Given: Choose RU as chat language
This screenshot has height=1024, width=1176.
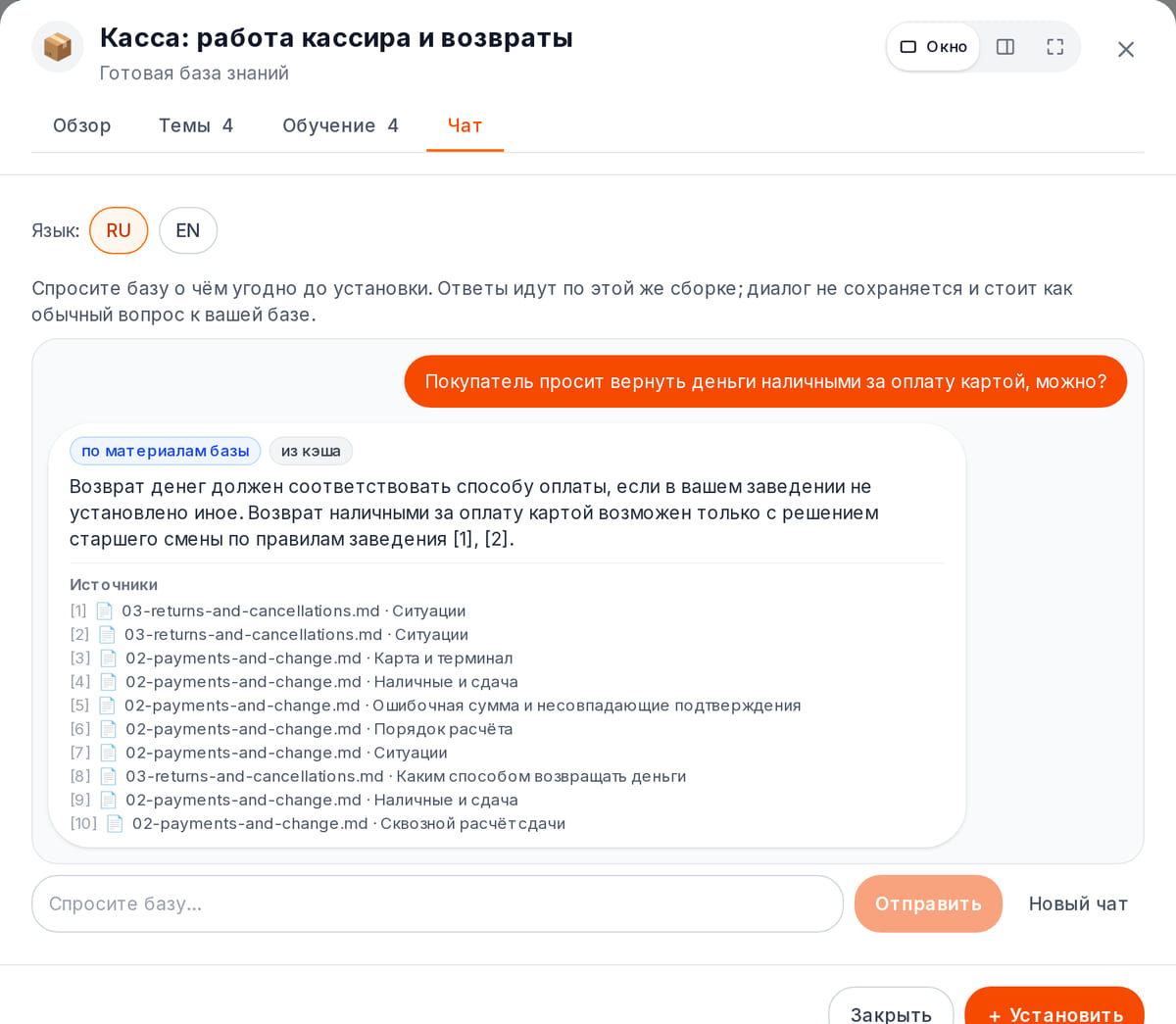Looking at the screenshot, I should 119,230.
